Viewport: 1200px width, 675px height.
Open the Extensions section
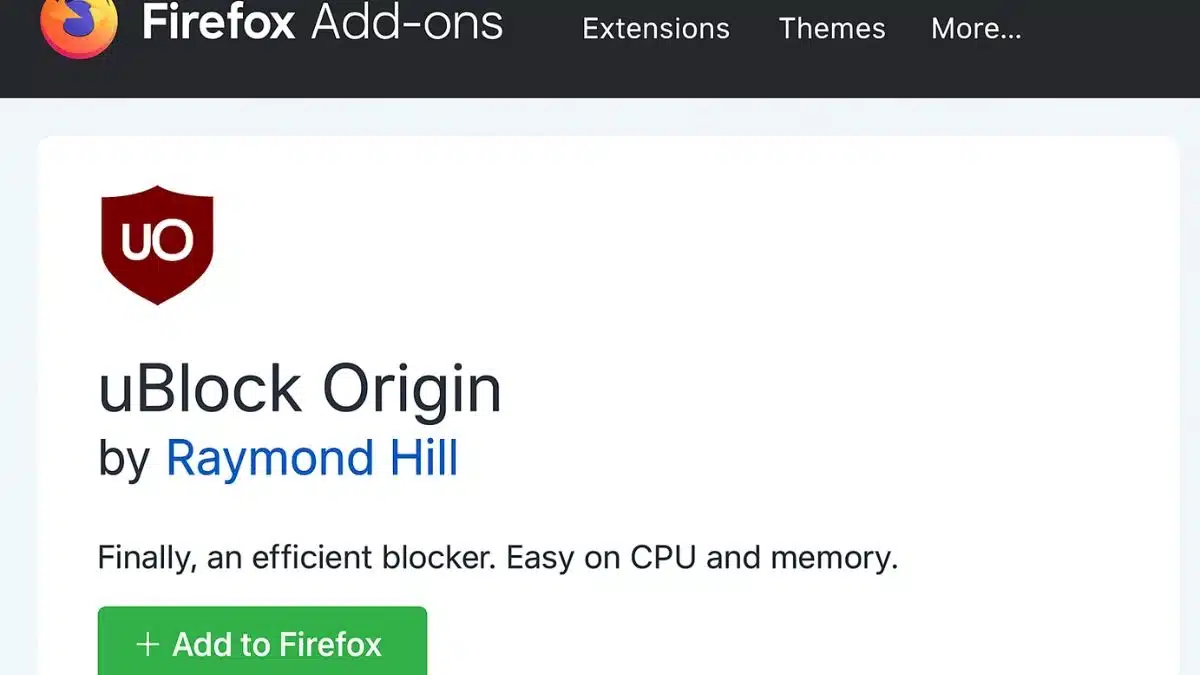pyautogui.click(x=656, y=29)
